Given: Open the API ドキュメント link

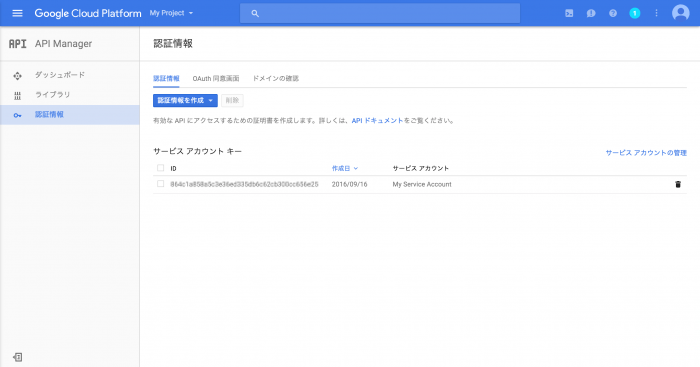Looking at the screenshot, I should 377,121.
